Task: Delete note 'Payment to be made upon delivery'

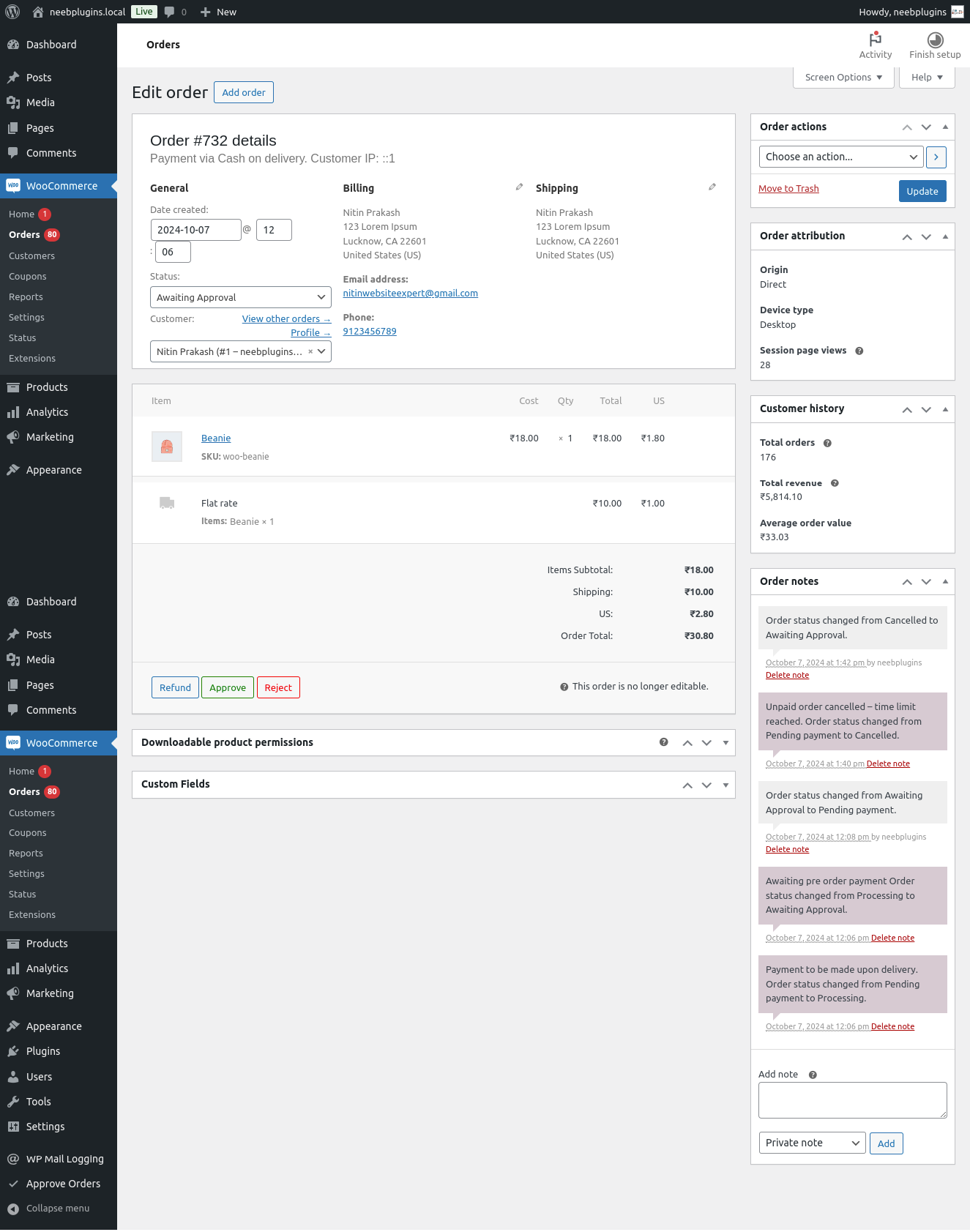Action: 892,1026
